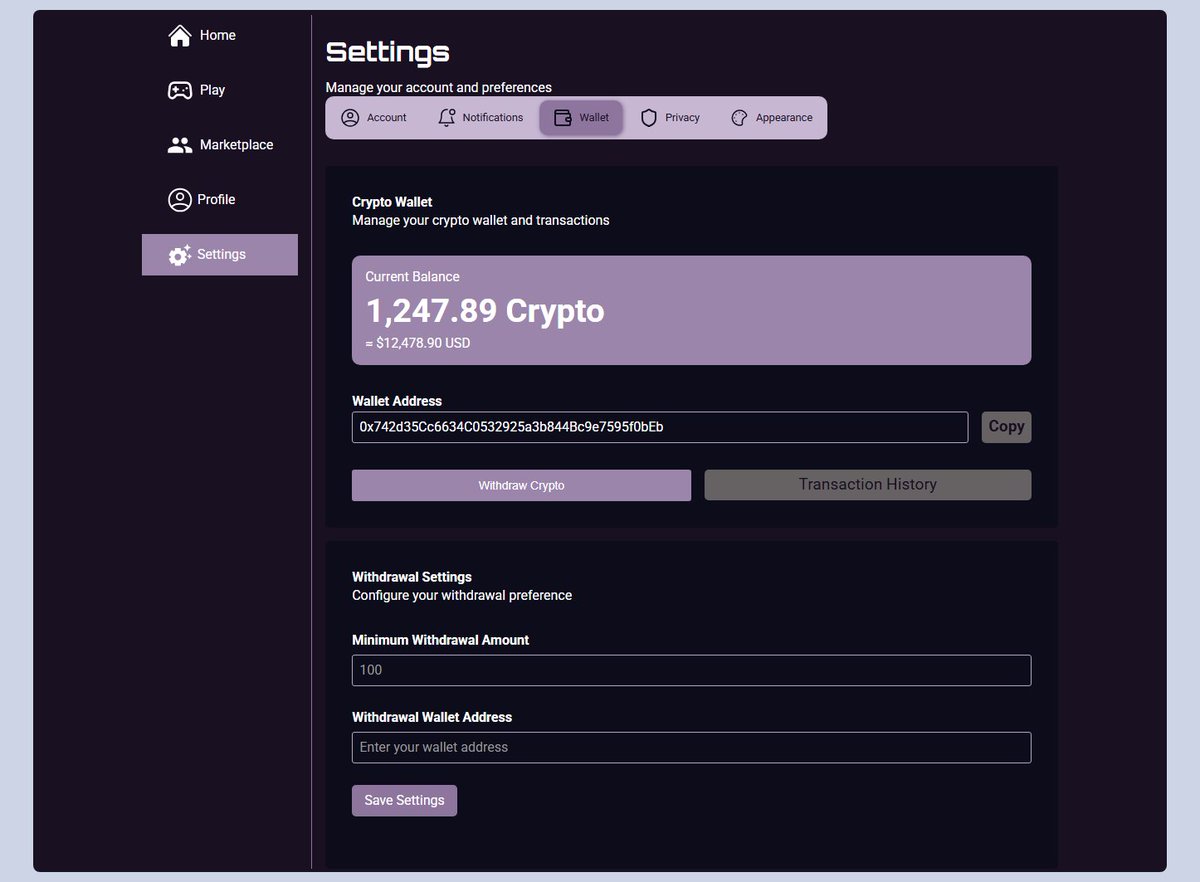Screen dimensions: 1200x882
Task: Switch to the Appearance tab label
Action: pyautogui.click(x=784, y=118)
